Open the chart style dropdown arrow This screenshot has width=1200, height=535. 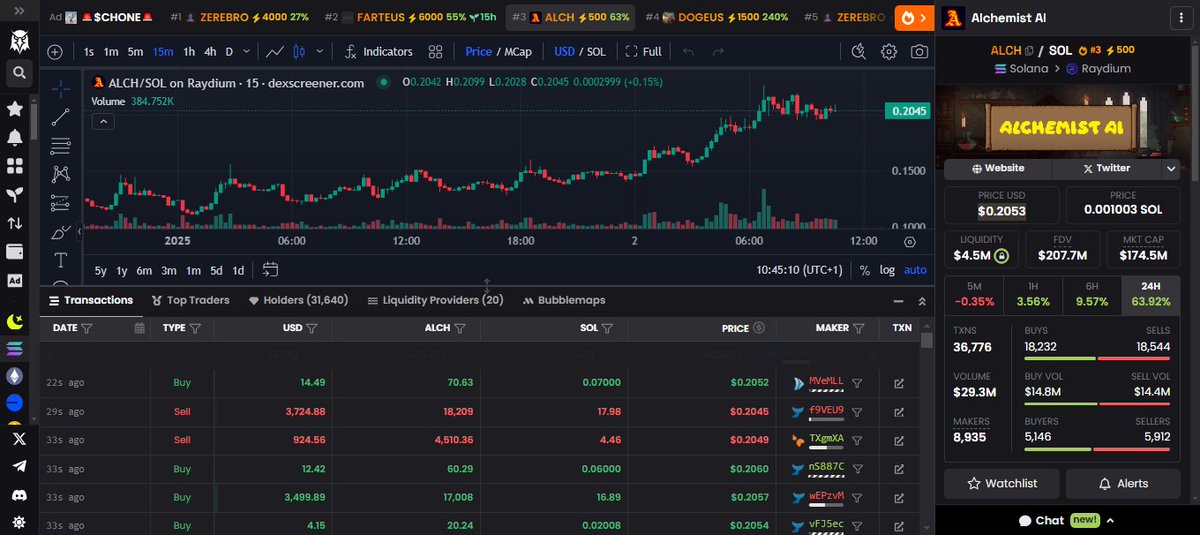(320, 51)
